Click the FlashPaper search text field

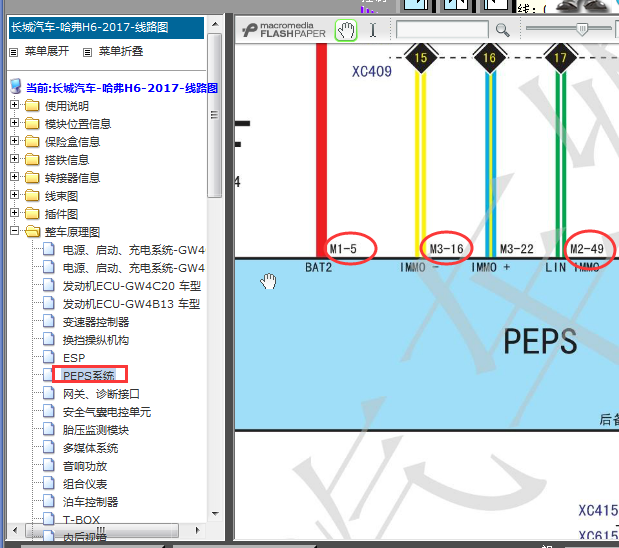point(442,30)
